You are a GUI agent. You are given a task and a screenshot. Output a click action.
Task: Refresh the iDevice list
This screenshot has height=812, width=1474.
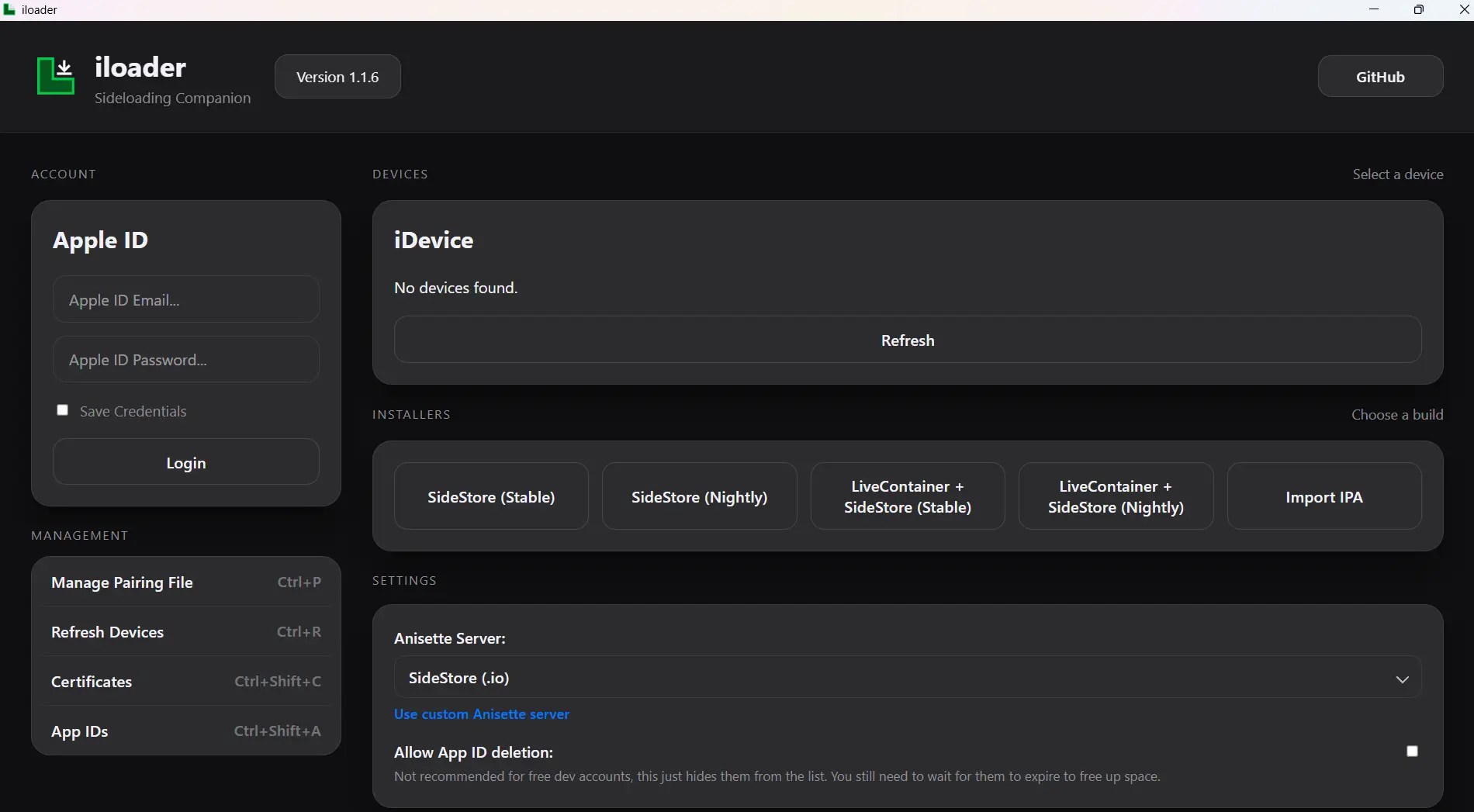(x=908, y=340)
